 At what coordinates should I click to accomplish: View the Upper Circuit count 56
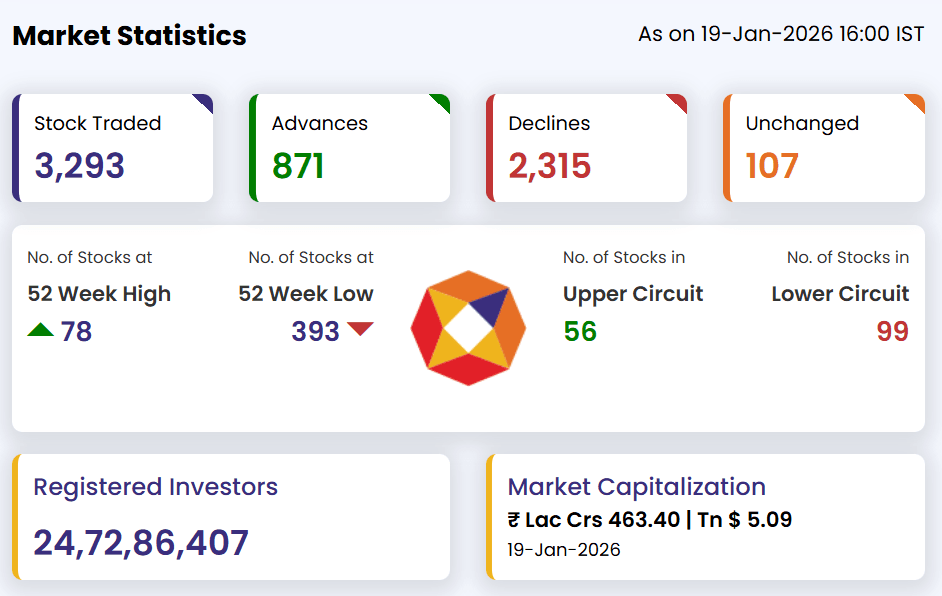coord(580,331)
